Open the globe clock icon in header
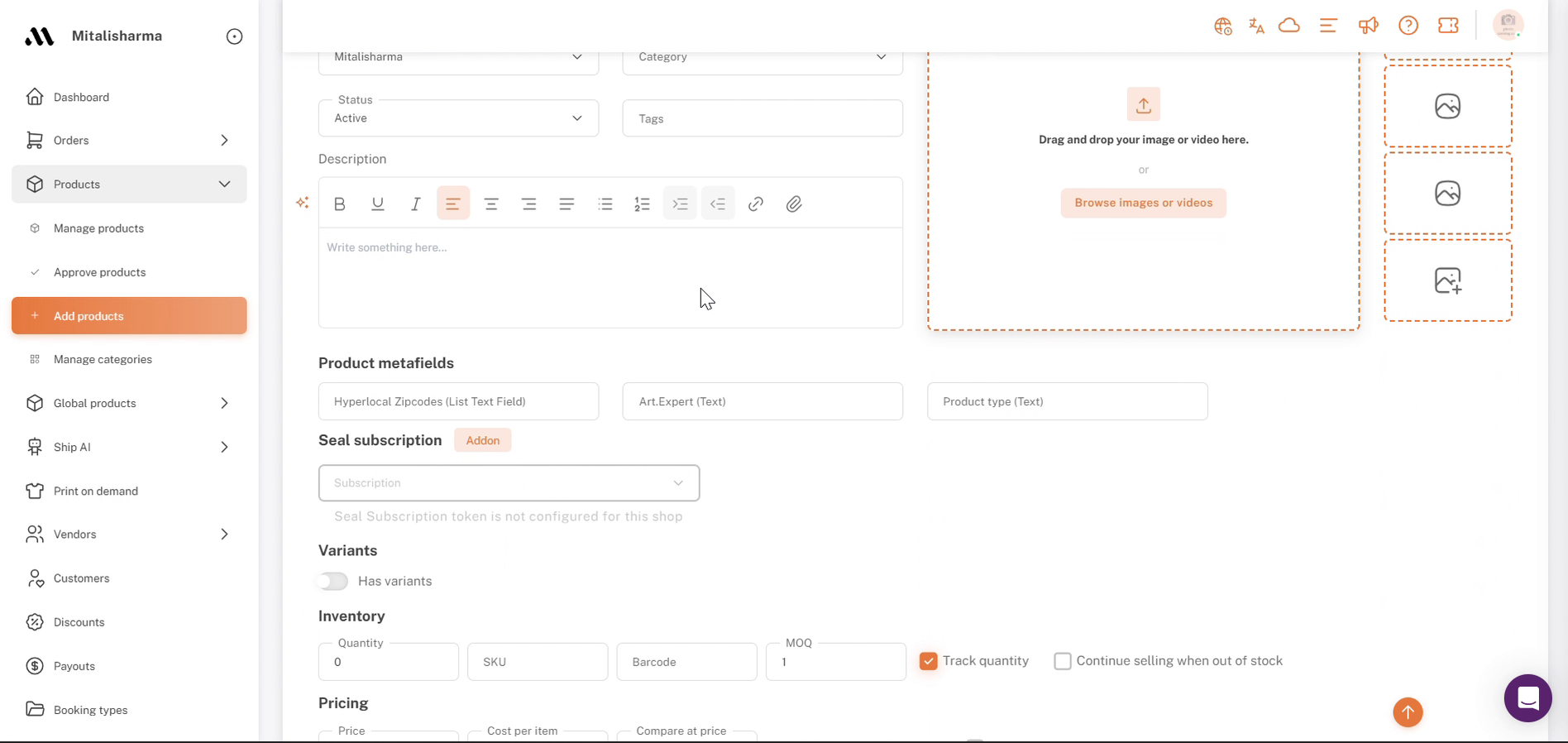Image resolution: width=1568 pixels, height=743 pixels. coord(1223,26)
